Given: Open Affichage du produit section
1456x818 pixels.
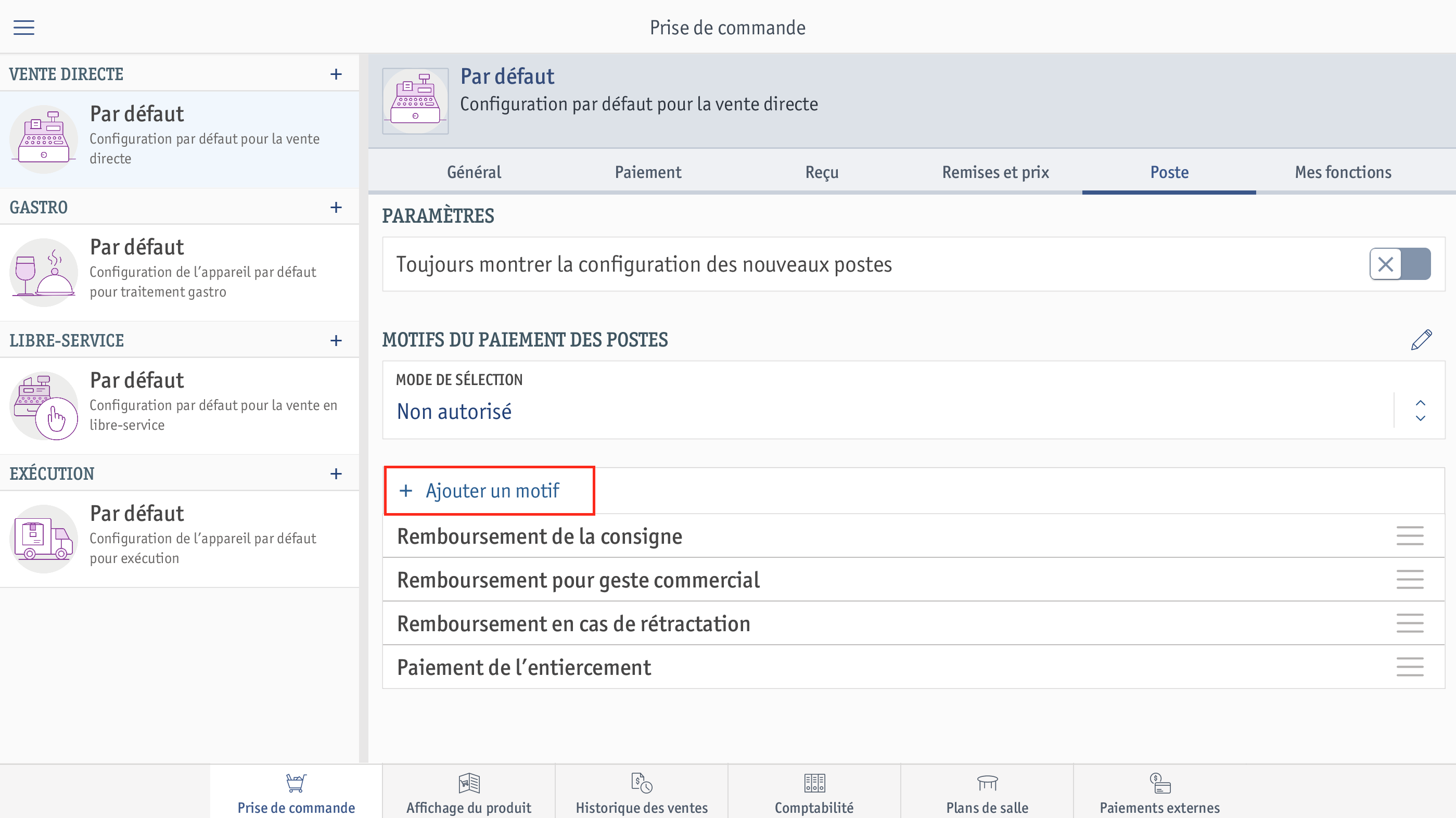Looking at the screenshot, I should pyautogui.click(x=469, y=791).
